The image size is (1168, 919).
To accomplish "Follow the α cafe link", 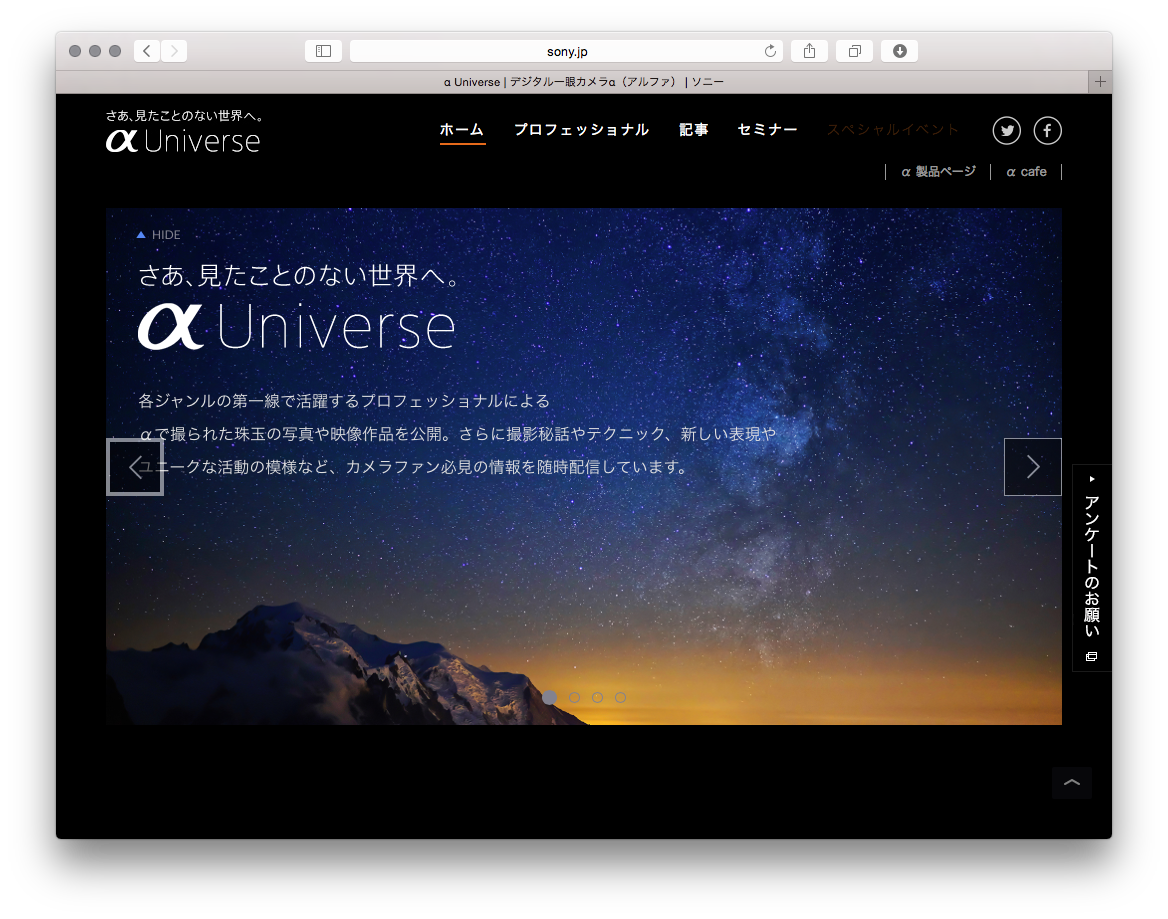I will tap(1026, 172).
